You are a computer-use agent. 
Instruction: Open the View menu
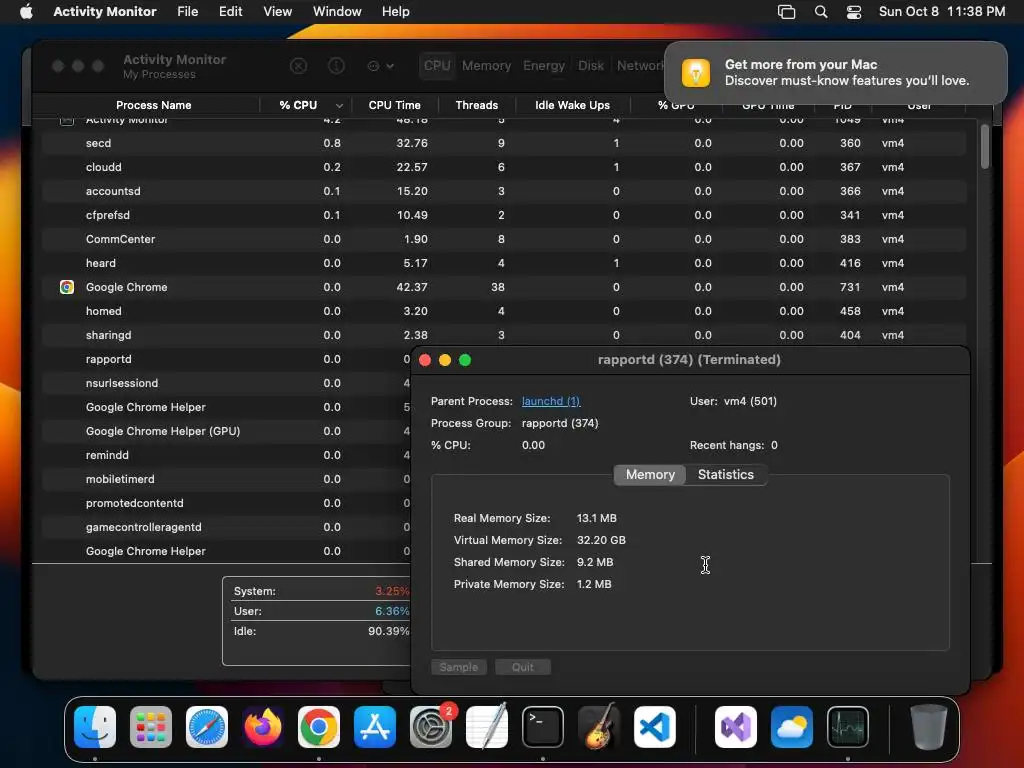pos(278,12)
